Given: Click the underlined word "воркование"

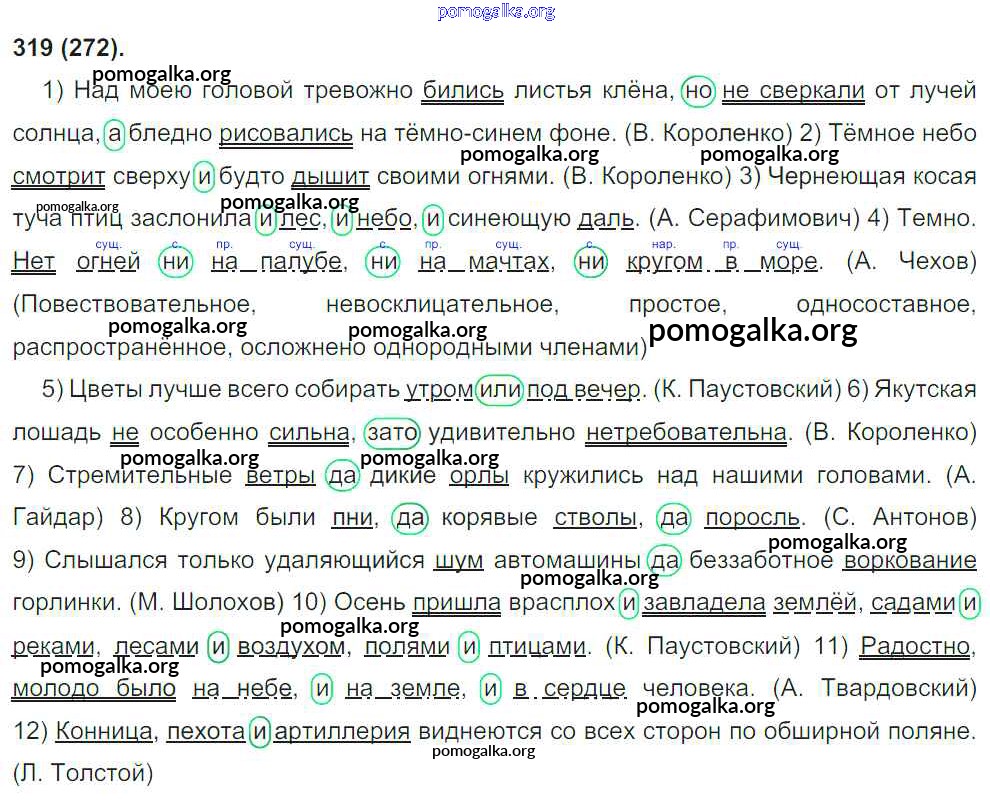Looking at the screenshot, I should (910, 560).
